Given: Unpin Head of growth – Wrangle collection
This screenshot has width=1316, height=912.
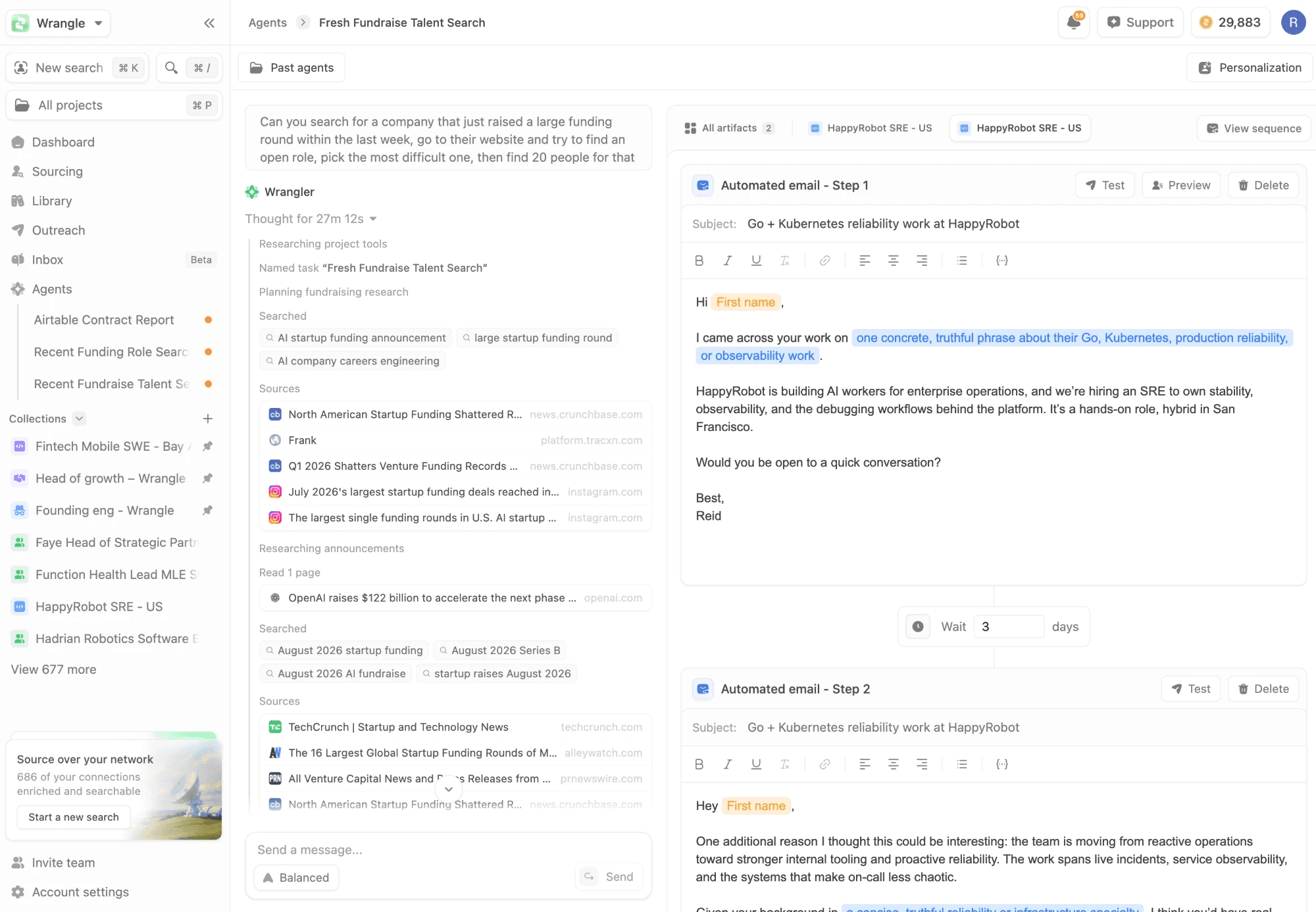Looking at the screenshot, I should [207, 478].
